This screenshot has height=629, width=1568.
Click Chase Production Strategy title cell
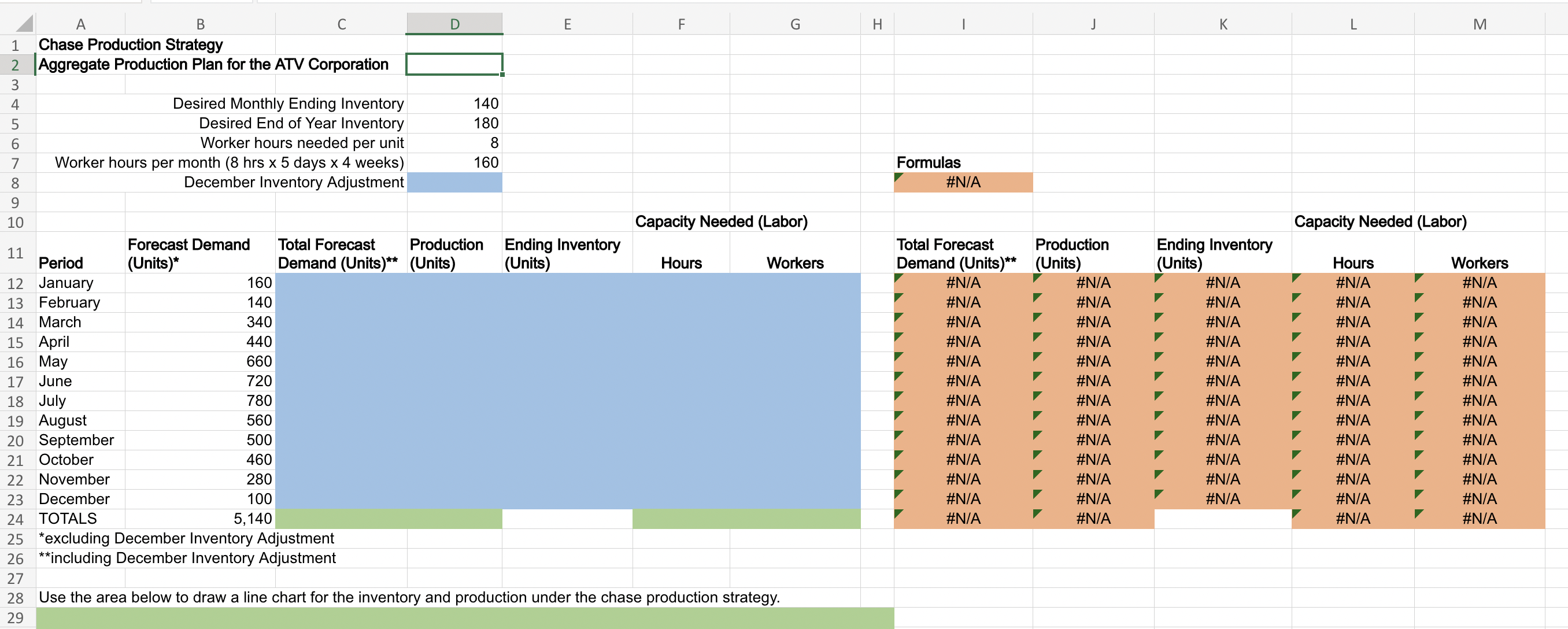(x=131, y=45)
